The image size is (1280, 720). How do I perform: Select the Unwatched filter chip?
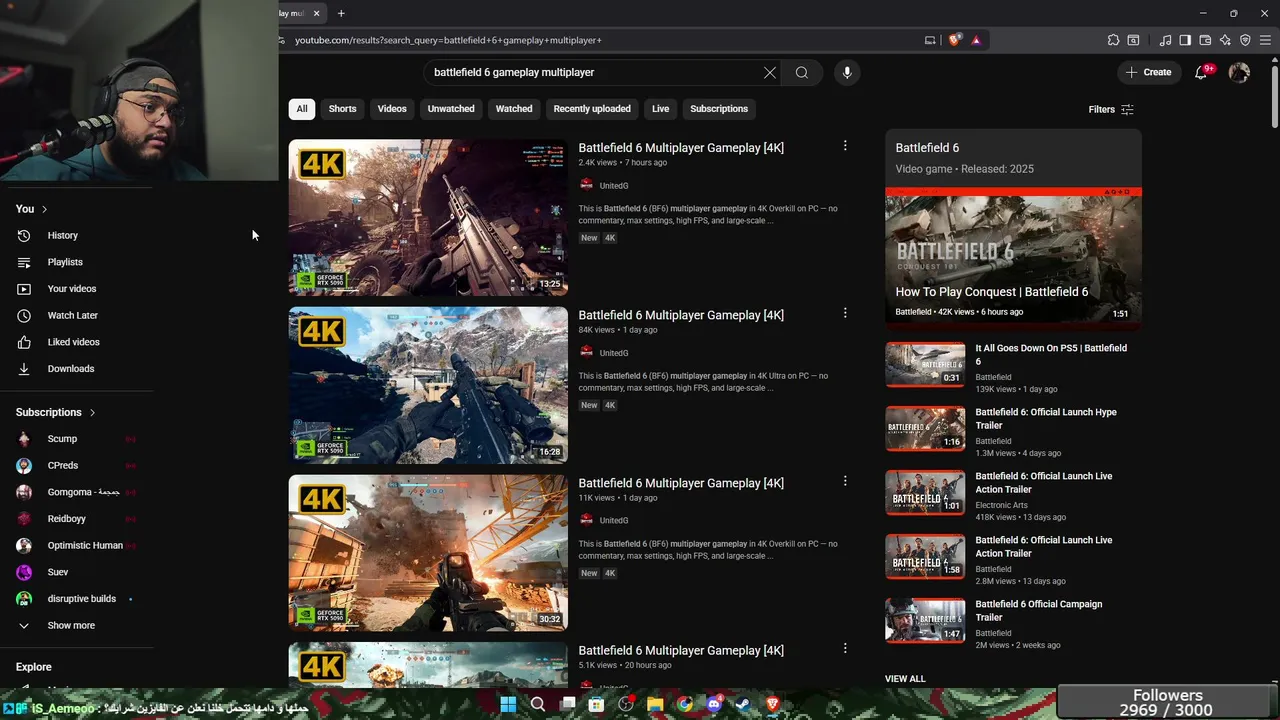point(451,108)
